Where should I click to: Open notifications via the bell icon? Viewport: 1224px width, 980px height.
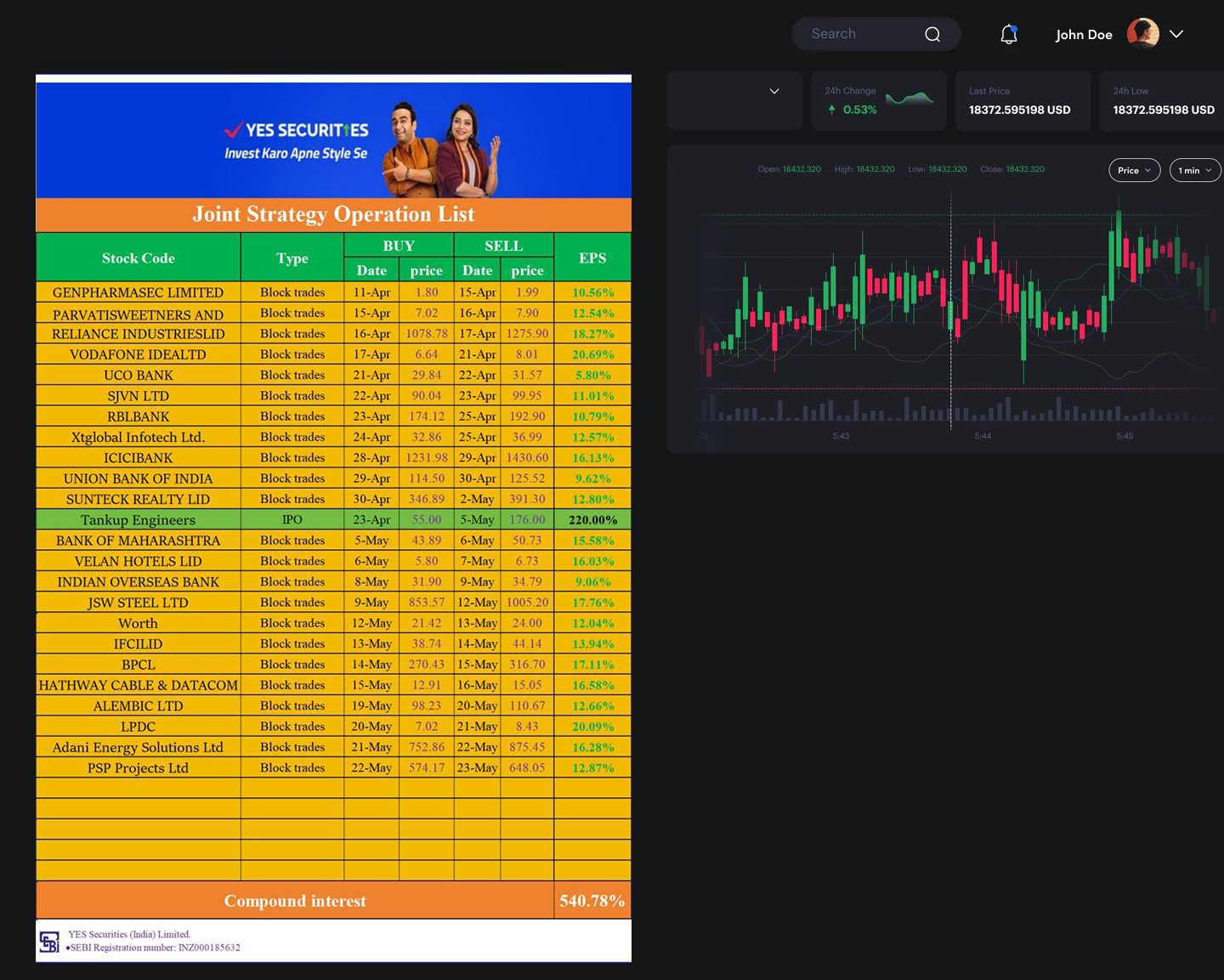pos(1008,34)
